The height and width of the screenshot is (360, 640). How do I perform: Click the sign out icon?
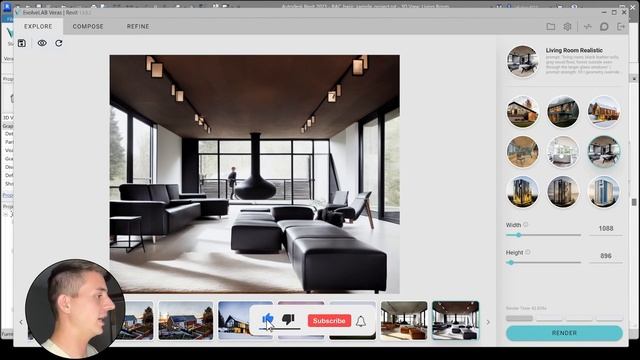[621, 27]
